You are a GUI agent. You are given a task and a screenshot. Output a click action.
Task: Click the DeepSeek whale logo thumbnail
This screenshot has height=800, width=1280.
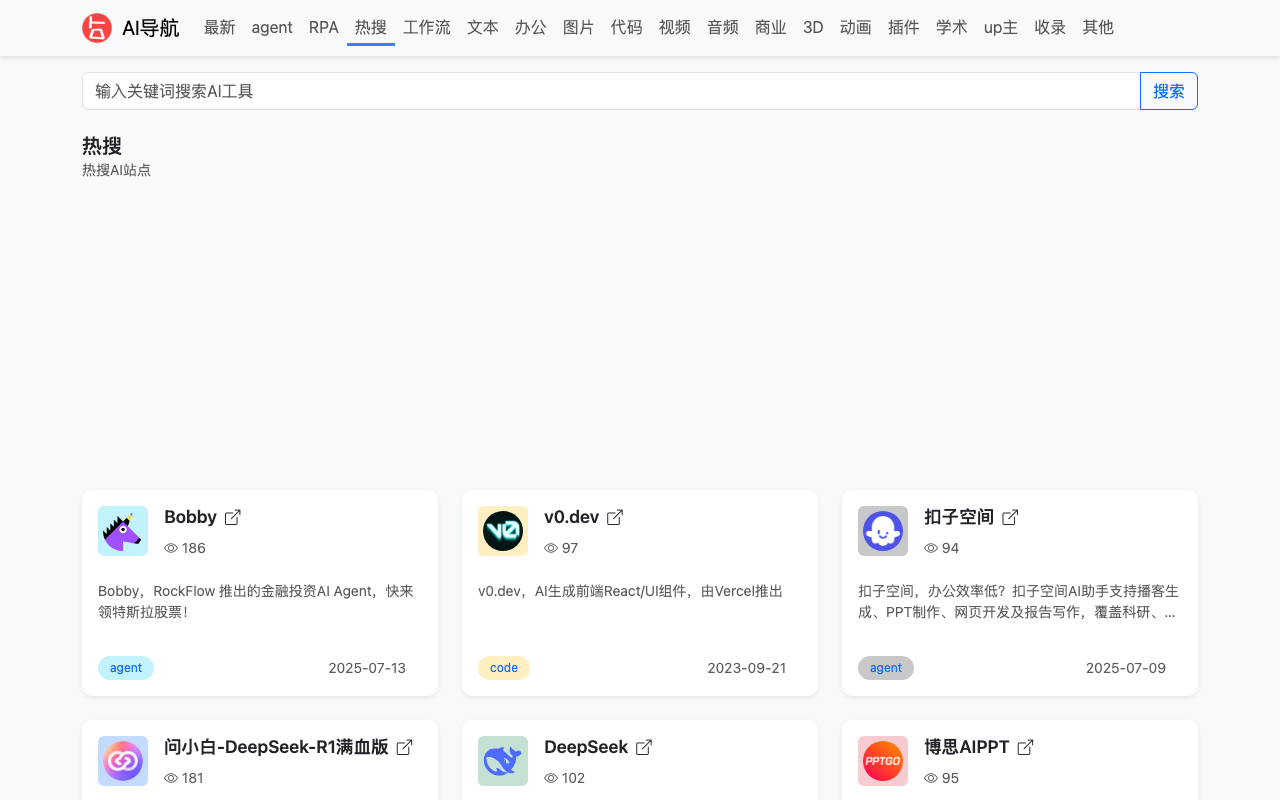[503, 761]
